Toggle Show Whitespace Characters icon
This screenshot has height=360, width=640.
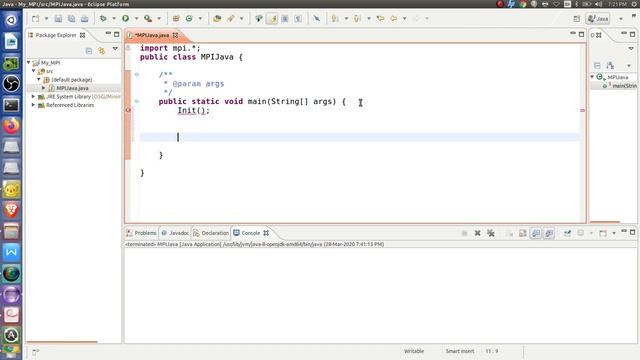click(298, 19)
